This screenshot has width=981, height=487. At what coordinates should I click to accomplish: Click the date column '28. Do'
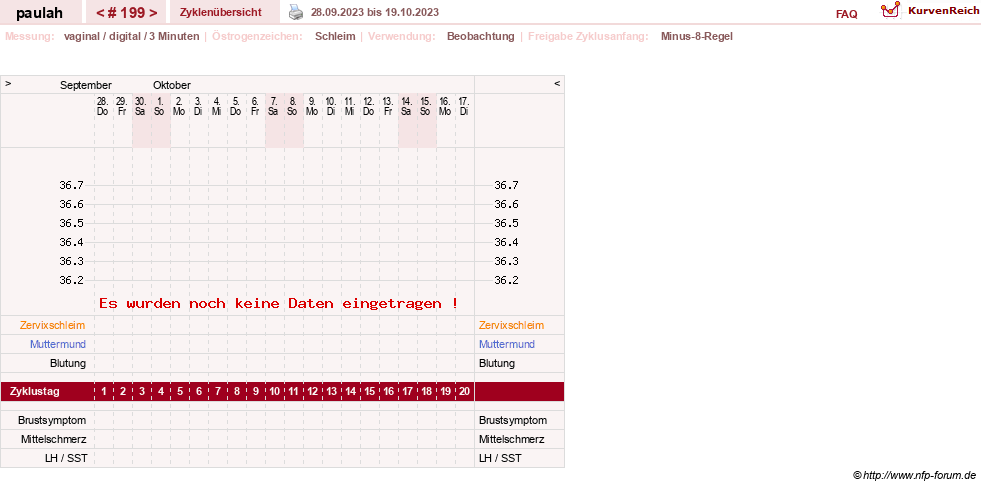103,106
